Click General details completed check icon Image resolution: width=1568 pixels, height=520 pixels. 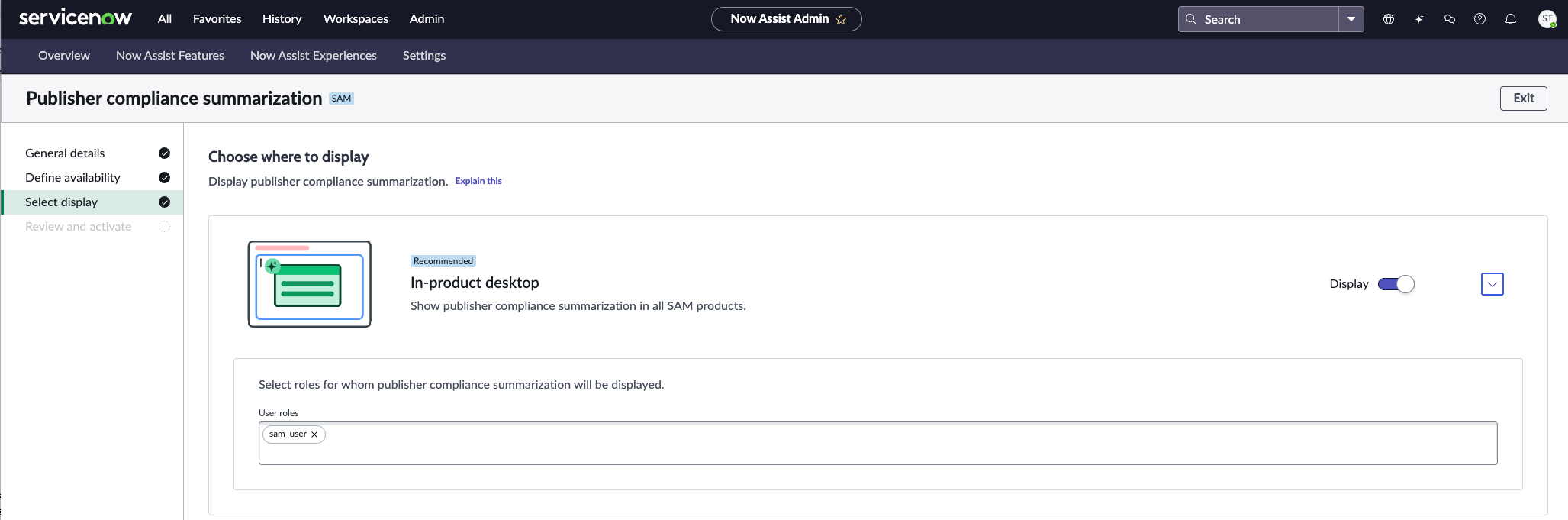(x=164, y=153)
